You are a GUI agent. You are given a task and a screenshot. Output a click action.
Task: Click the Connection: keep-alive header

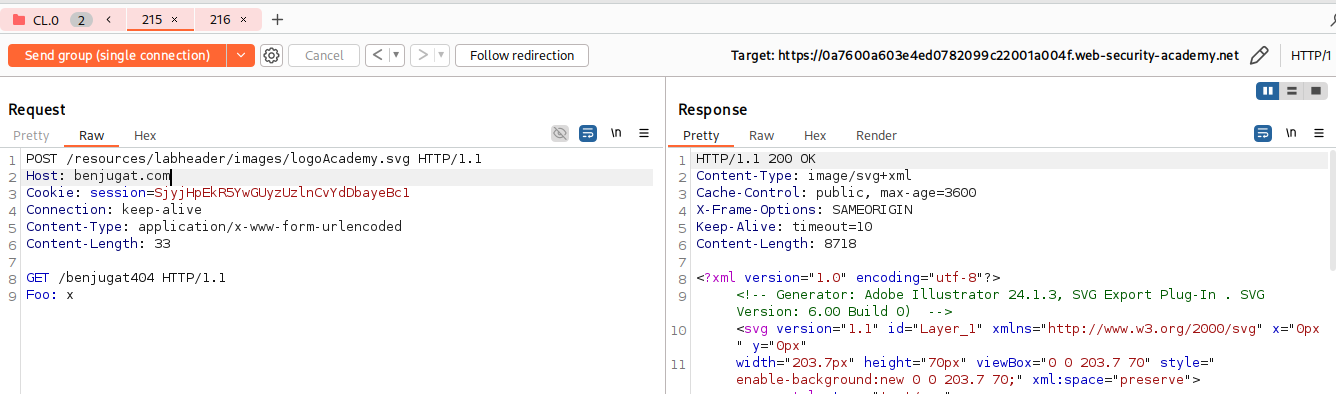point(114,210)
